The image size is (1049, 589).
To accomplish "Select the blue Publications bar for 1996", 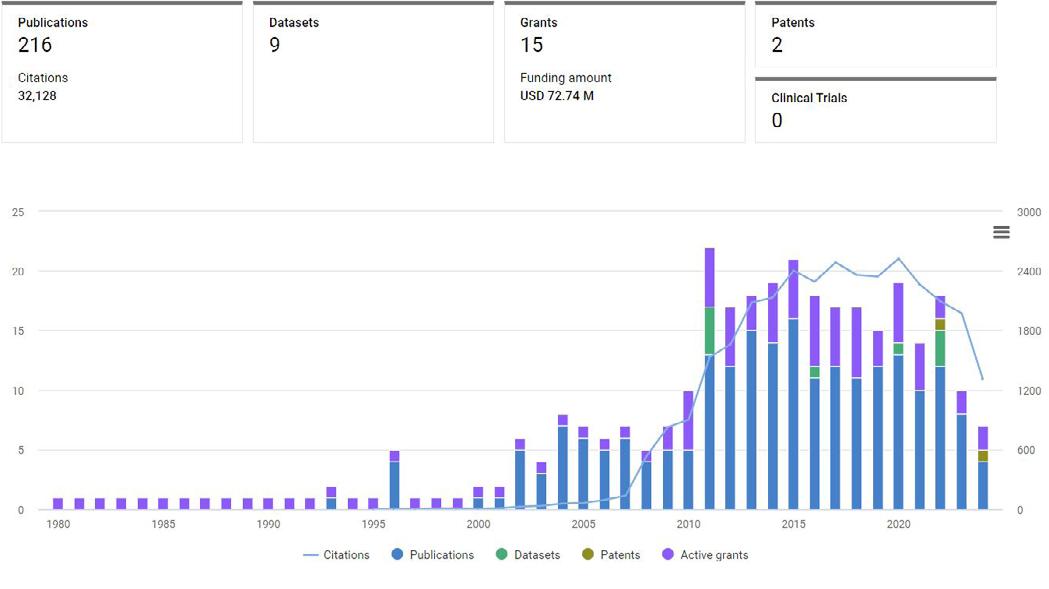I will click(x=395, y=486).
